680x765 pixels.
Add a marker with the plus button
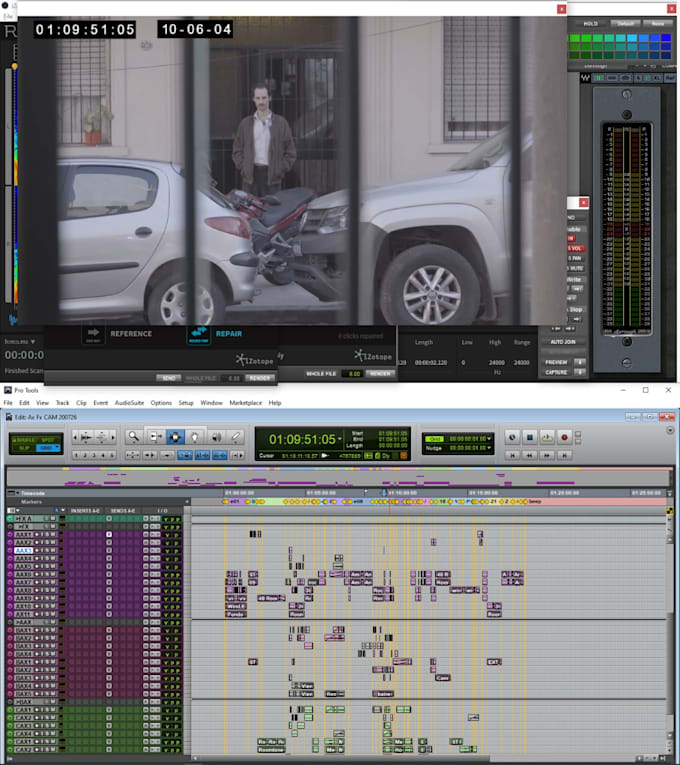[187, 501]
